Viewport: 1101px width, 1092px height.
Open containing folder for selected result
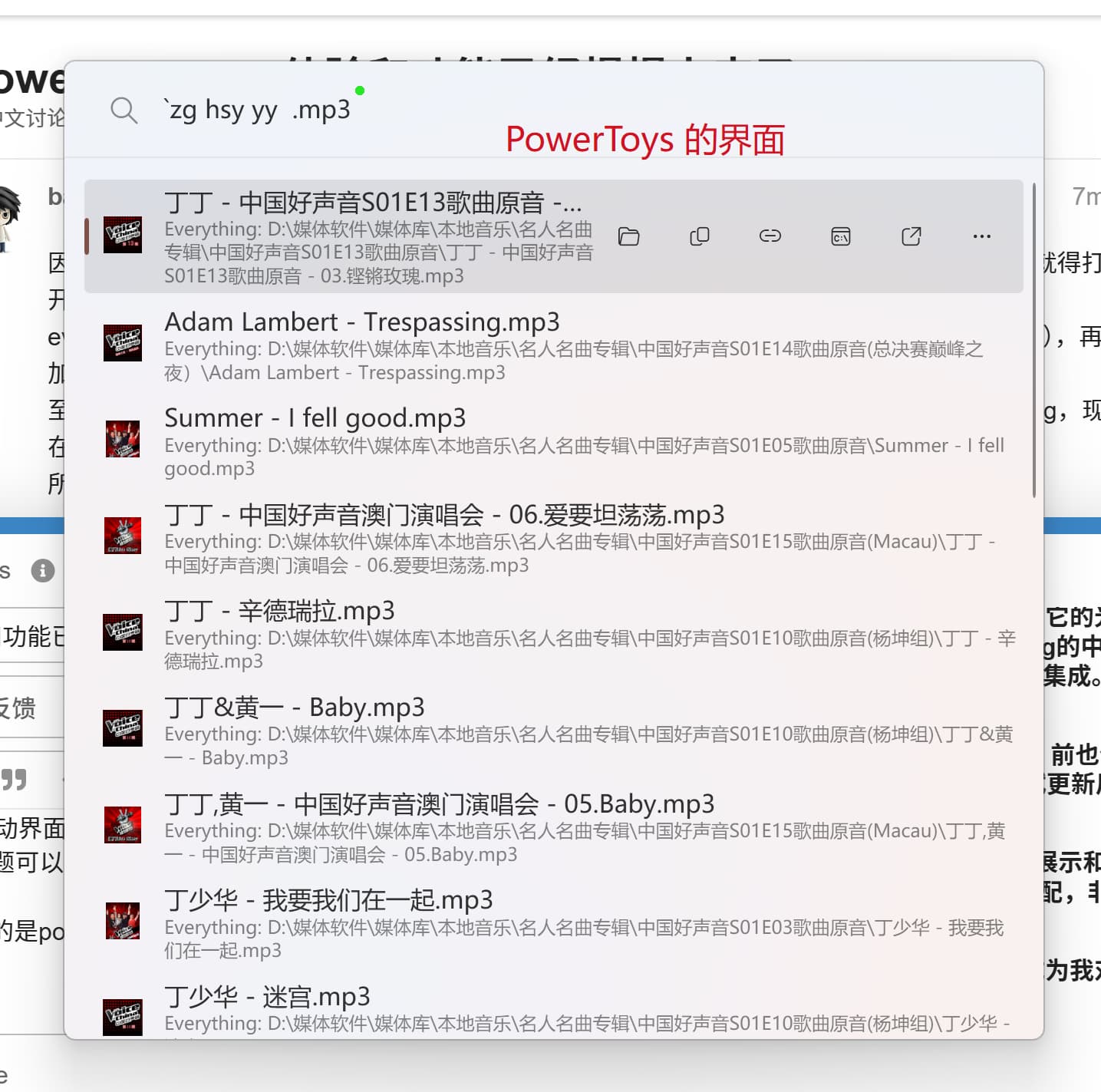[x=628, y=236]
